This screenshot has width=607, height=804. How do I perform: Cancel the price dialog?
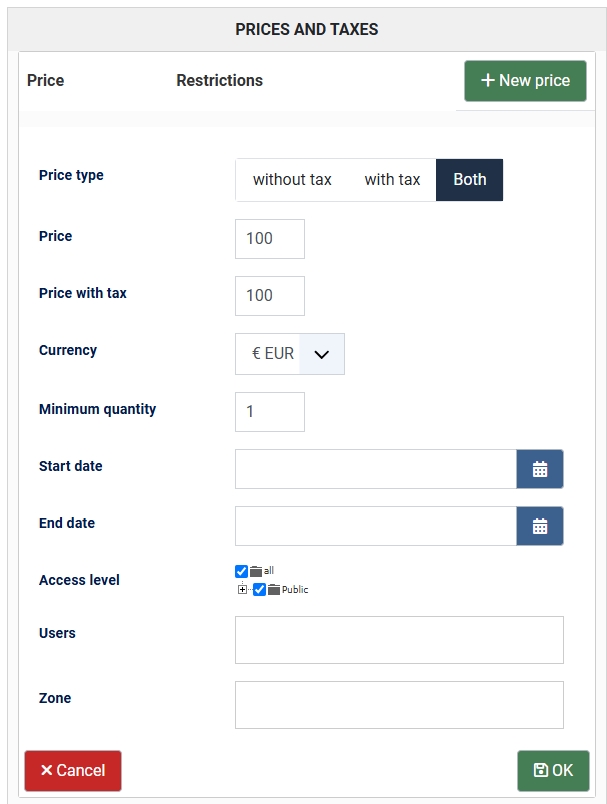coord(73,771)
